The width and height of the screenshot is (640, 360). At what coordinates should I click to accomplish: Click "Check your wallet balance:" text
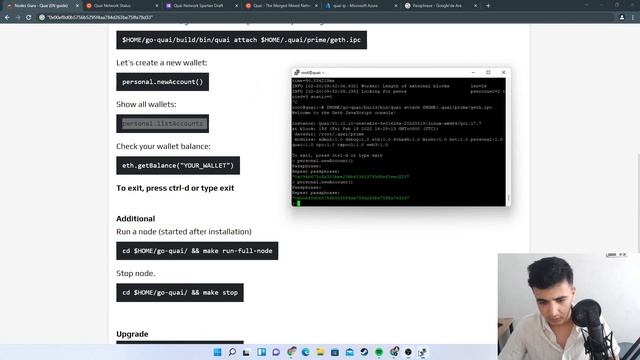(x=163, y=146)
